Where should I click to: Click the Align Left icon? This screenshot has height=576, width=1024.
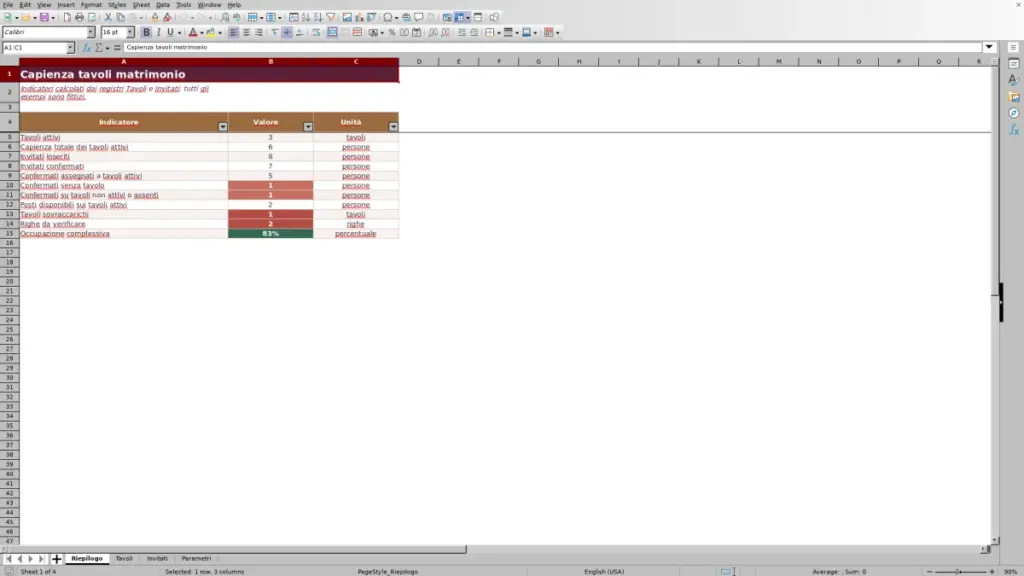click(234, 33)
